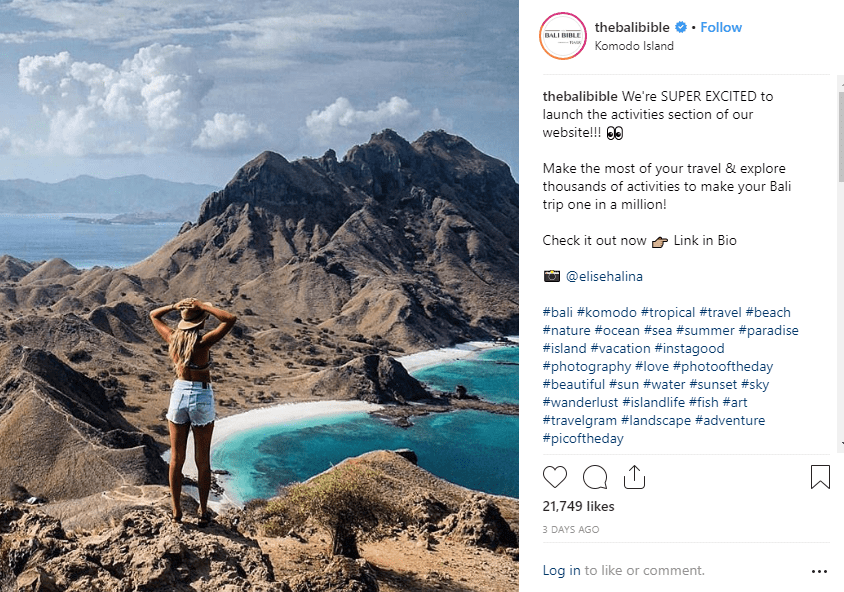
Task: Open comments via speech bubble icon
Action: point(595,477)
